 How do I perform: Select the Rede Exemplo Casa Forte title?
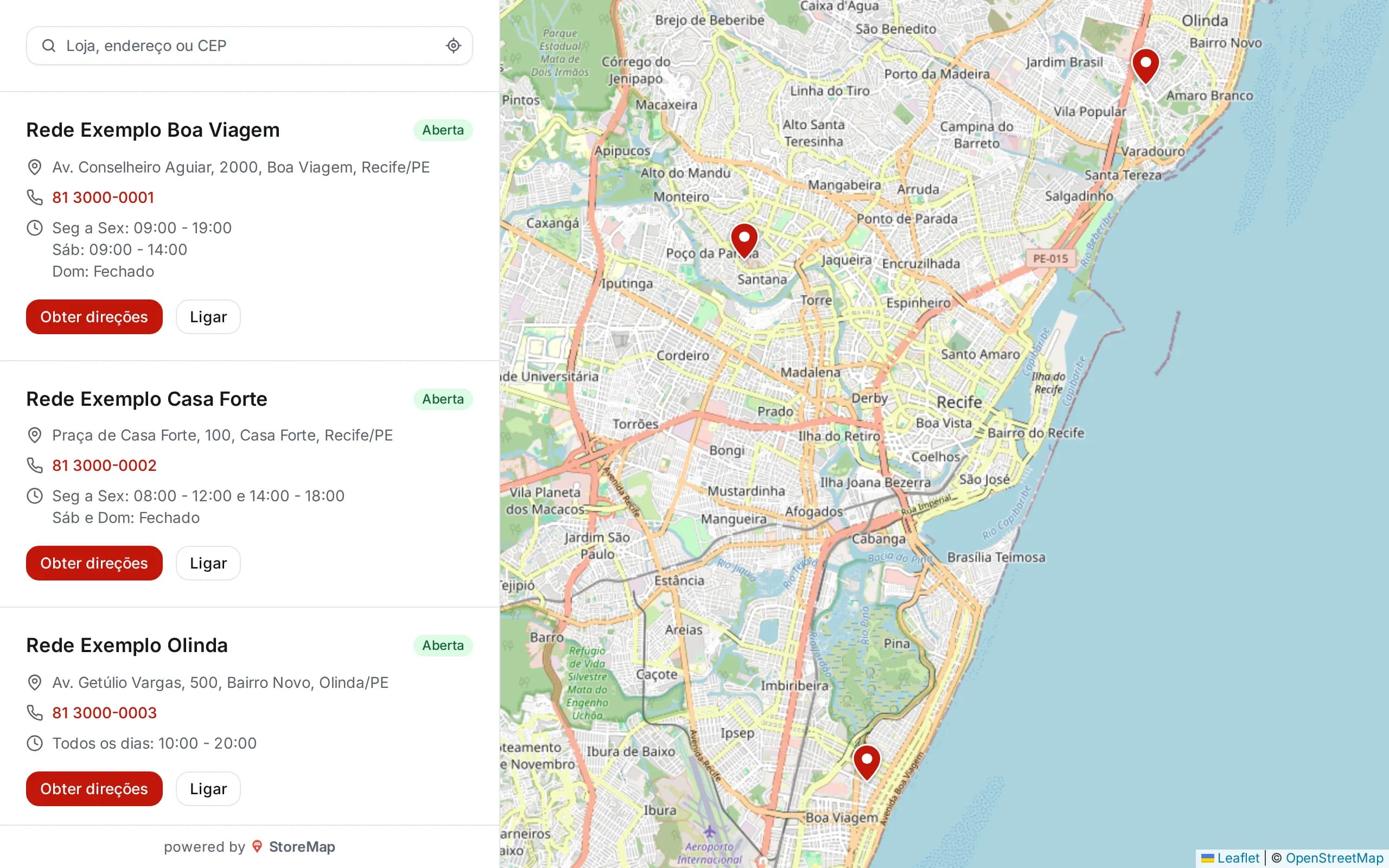coord(147,399)
